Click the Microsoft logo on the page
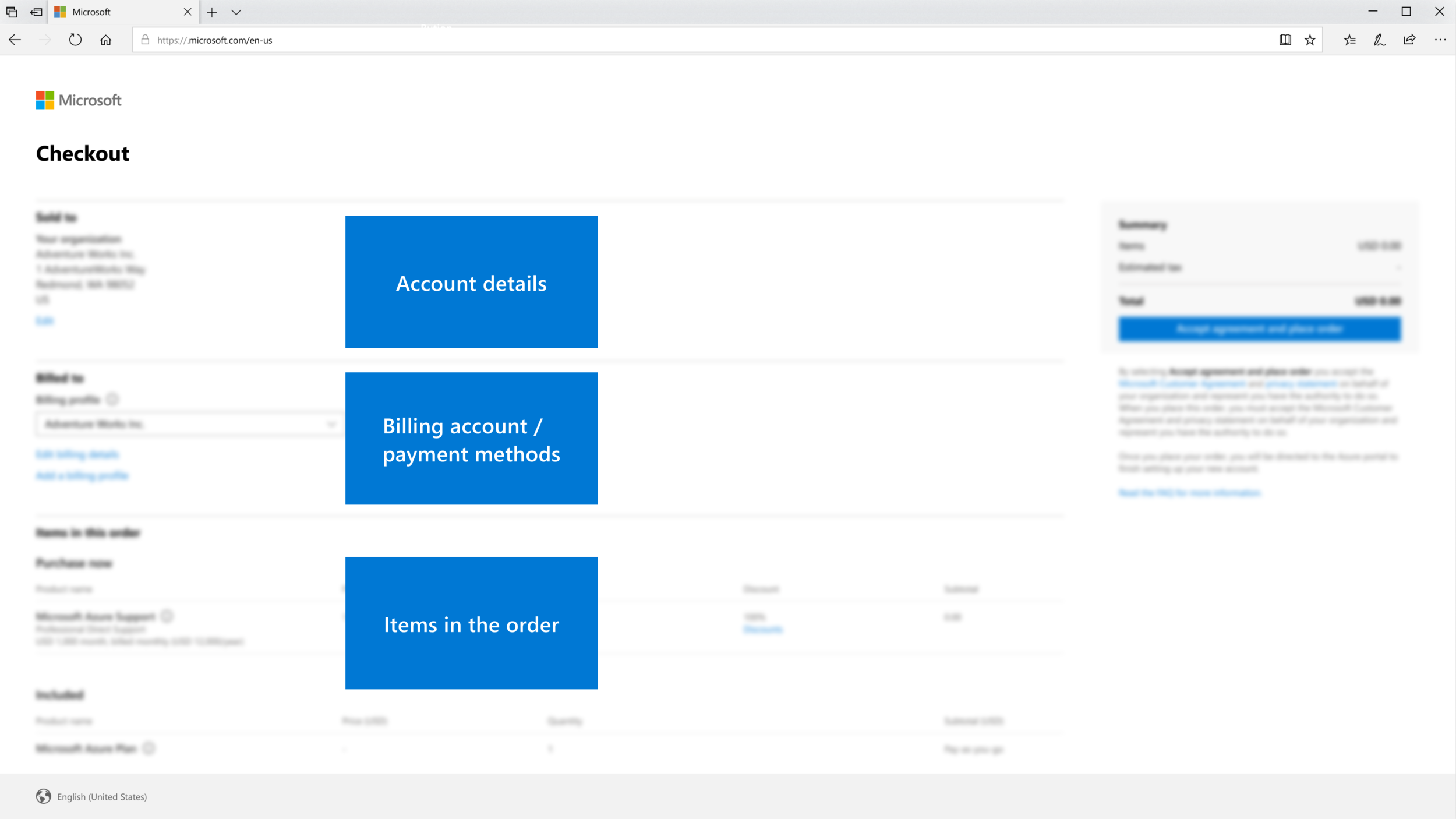The width and height of the screenshot is (1456, 819). click(79, 100)
